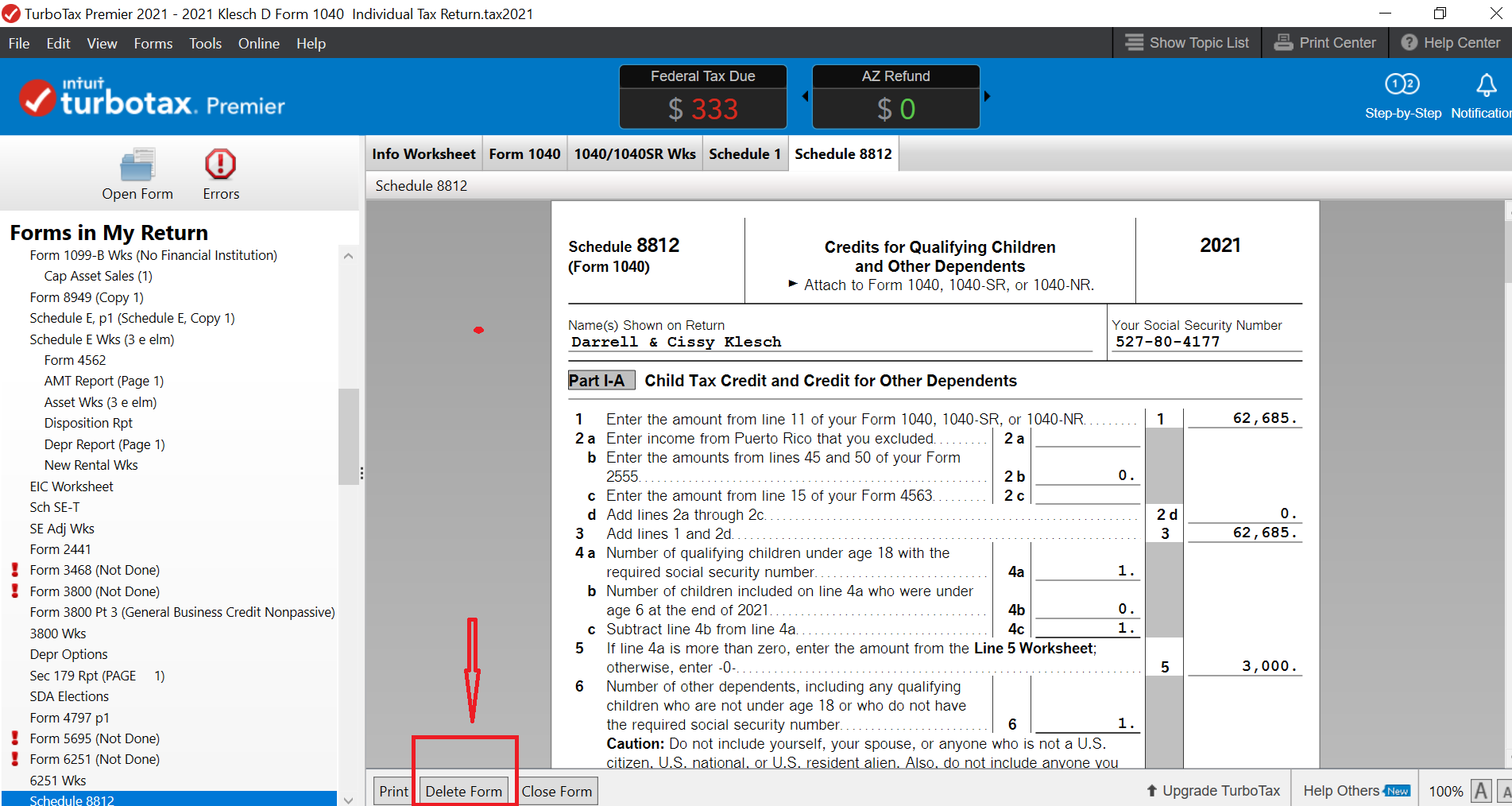
Task: Click the Close Form button
Action: [x=557, y=792]
